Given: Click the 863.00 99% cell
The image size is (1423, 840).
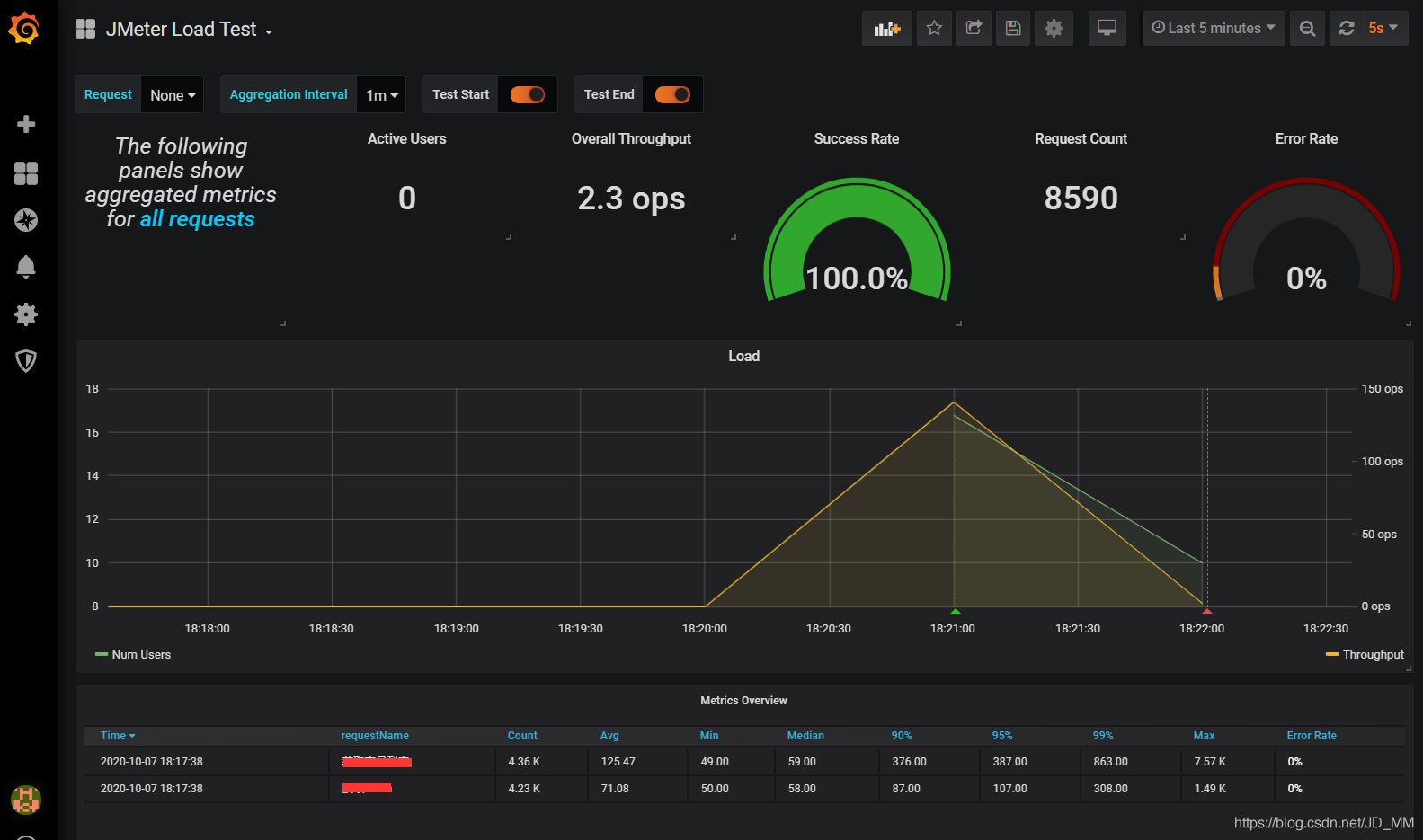Looking at the screenshot, I should [x=1110, y=762].
